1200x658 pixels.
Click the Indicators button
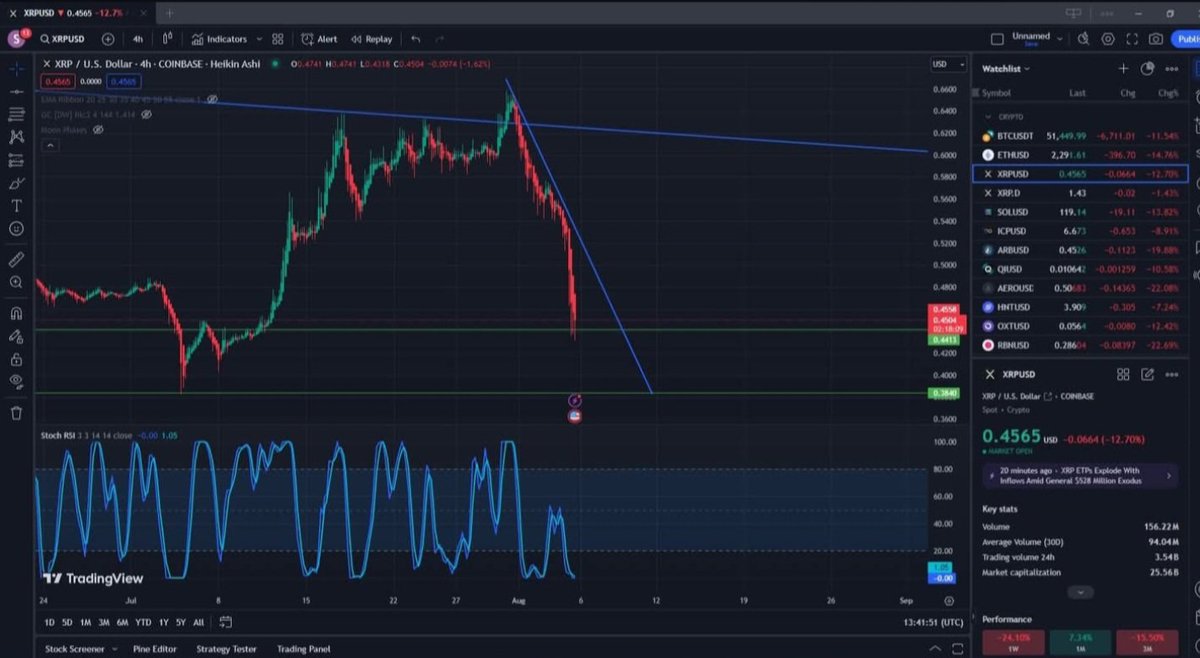(219, 39)
